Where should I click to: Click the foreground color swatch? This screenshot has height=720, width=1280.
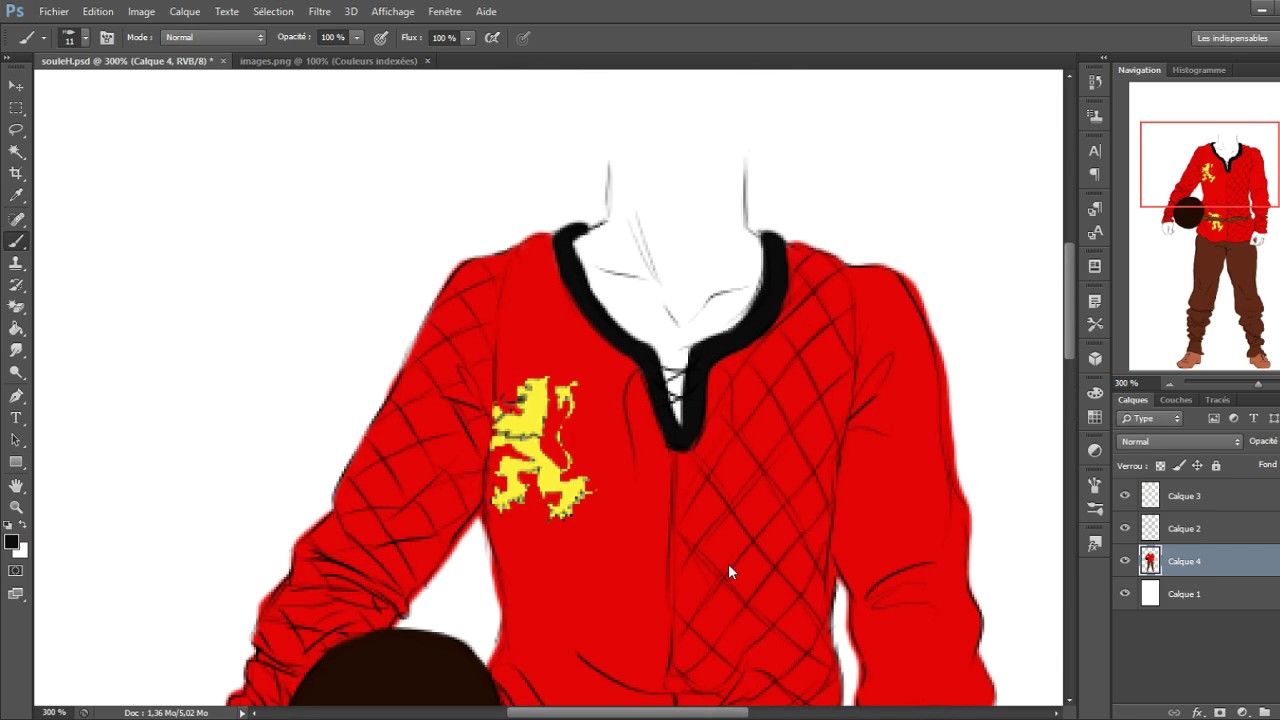(x=12, y=542)
